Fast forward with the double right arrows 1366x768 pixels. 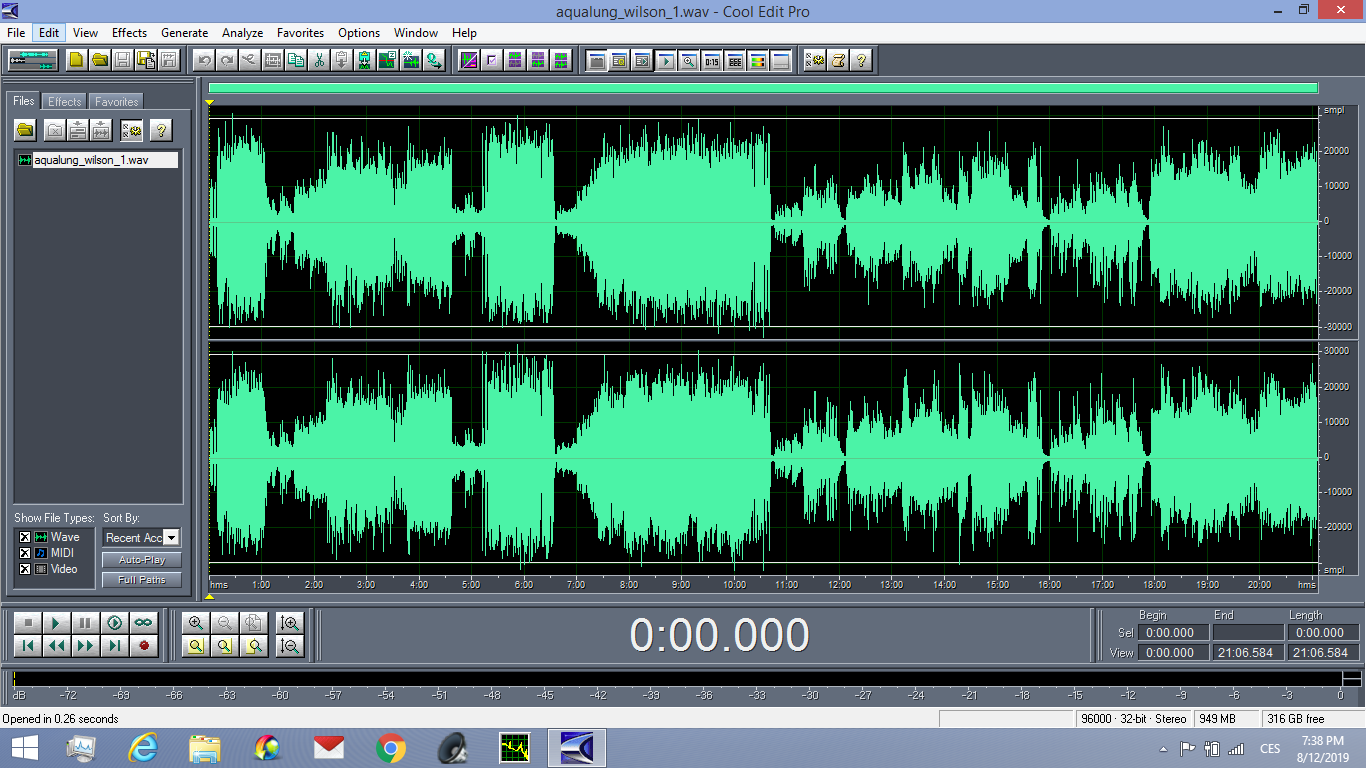pos(86,646)
